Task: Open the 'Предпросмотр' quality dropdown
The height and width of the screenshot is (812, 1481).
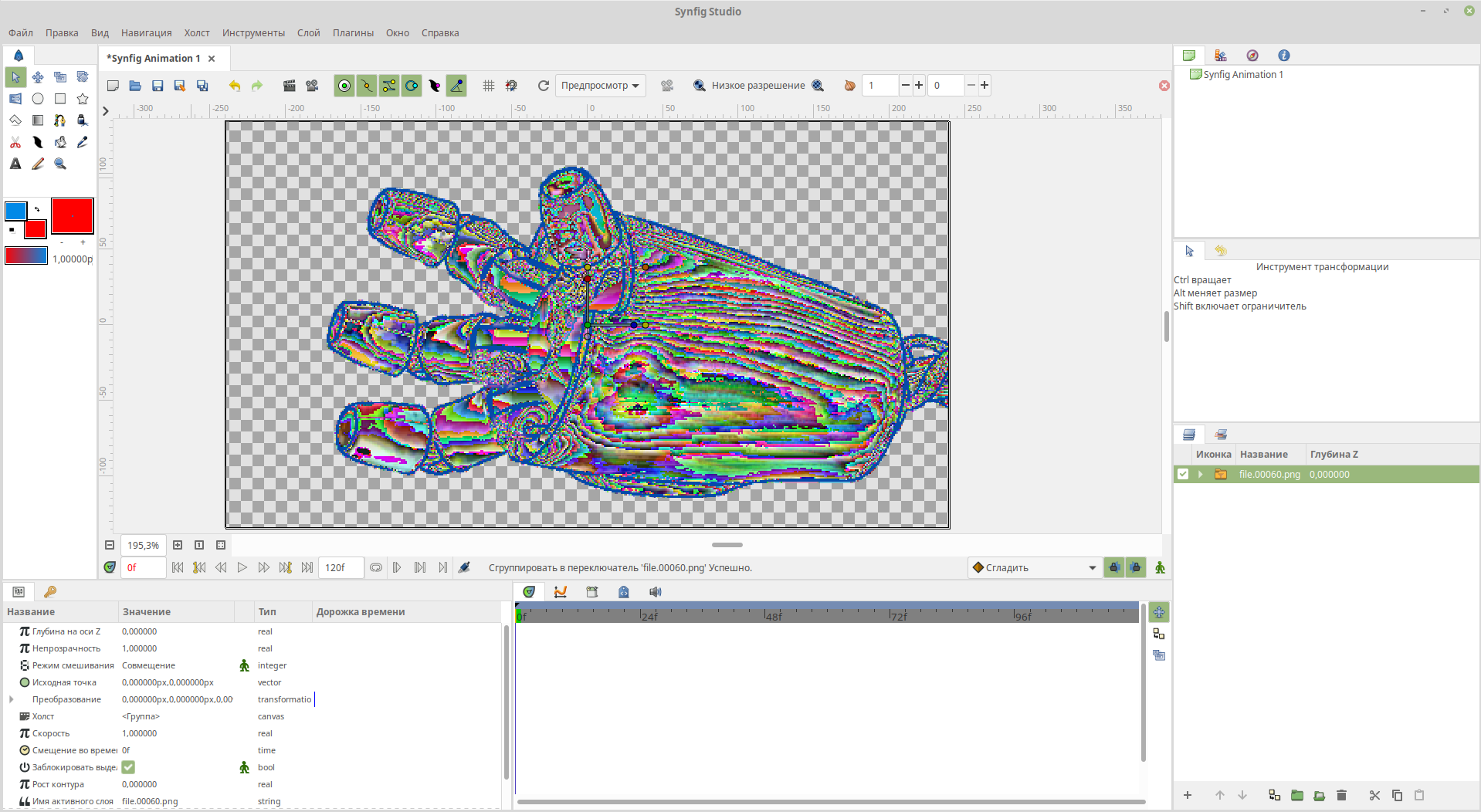Action: tap(600, 85)
